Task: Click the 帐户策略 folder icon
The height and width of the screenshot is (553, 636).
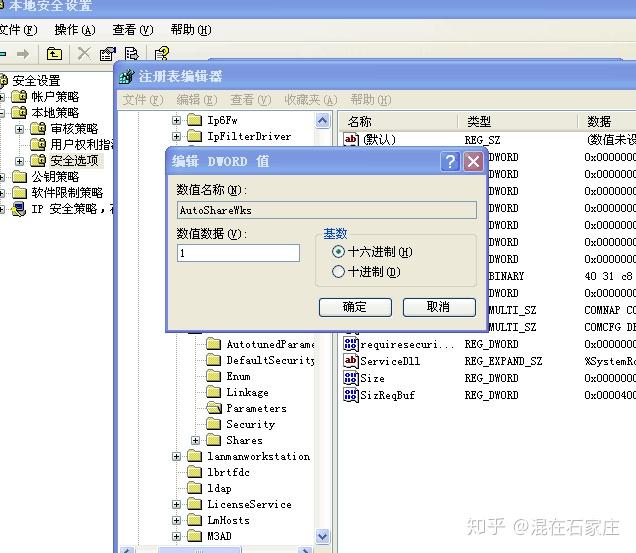Action: click(x=19, y=97)
